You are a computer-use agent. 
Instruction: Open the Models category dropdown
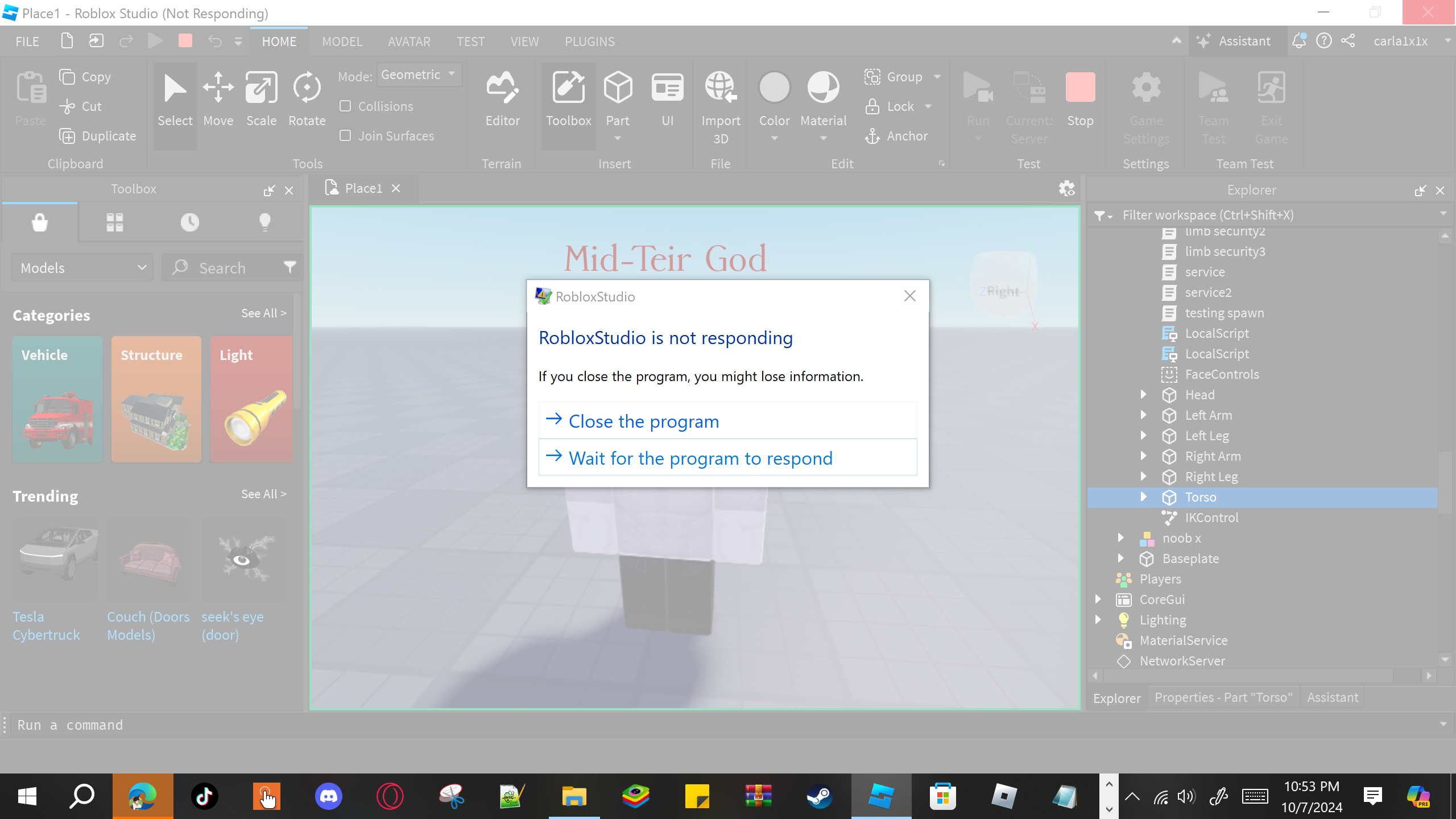coord(83,268)
